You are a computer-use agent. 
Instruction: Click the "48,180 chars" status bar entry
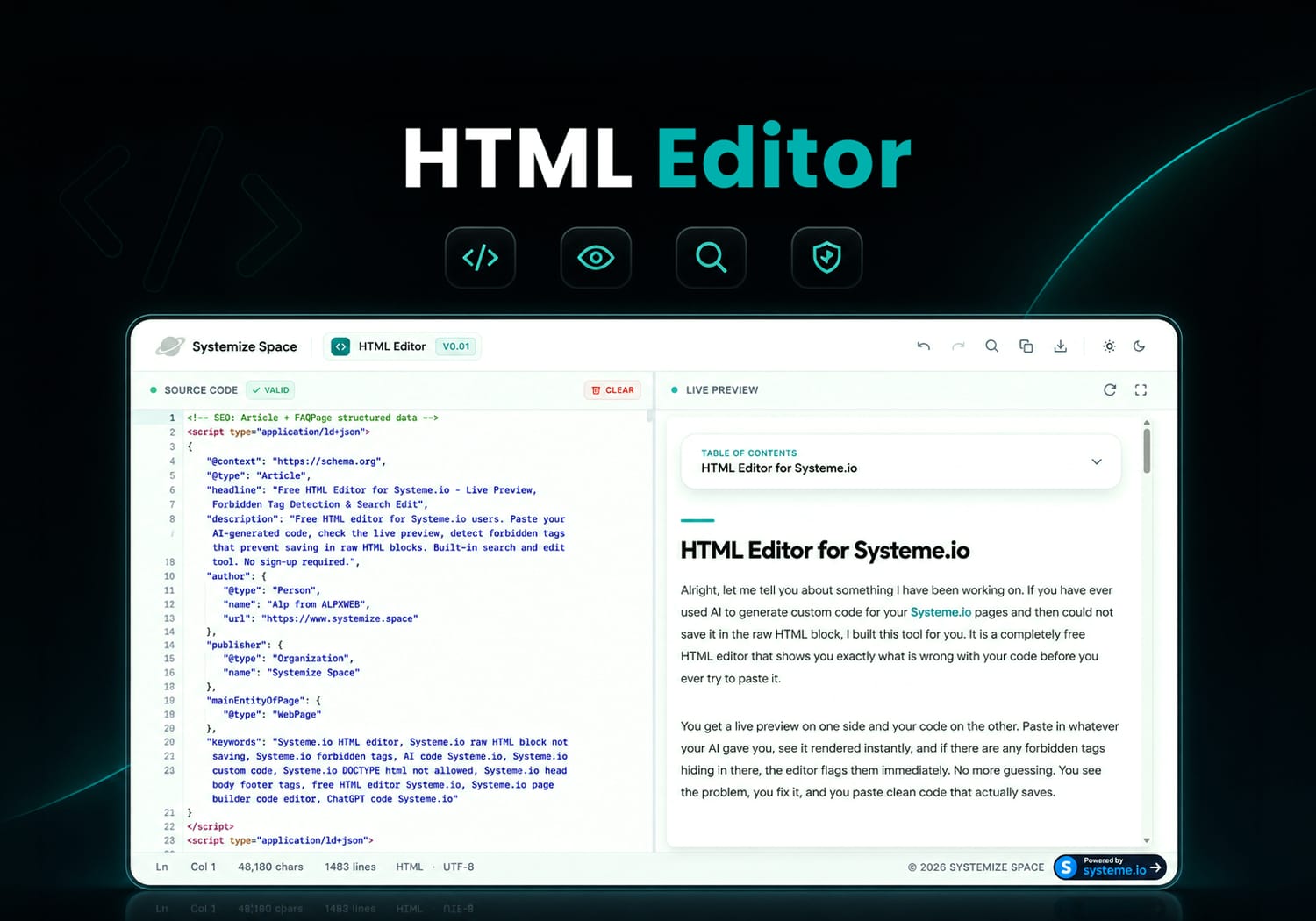coord(270,867)
